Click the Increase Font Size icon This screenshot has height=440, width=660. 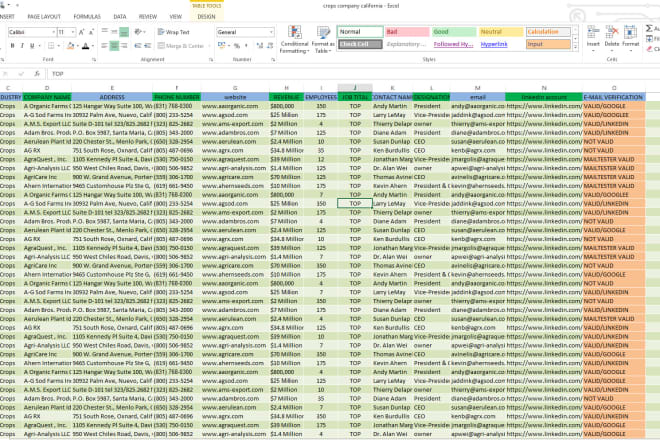(82, 32)
